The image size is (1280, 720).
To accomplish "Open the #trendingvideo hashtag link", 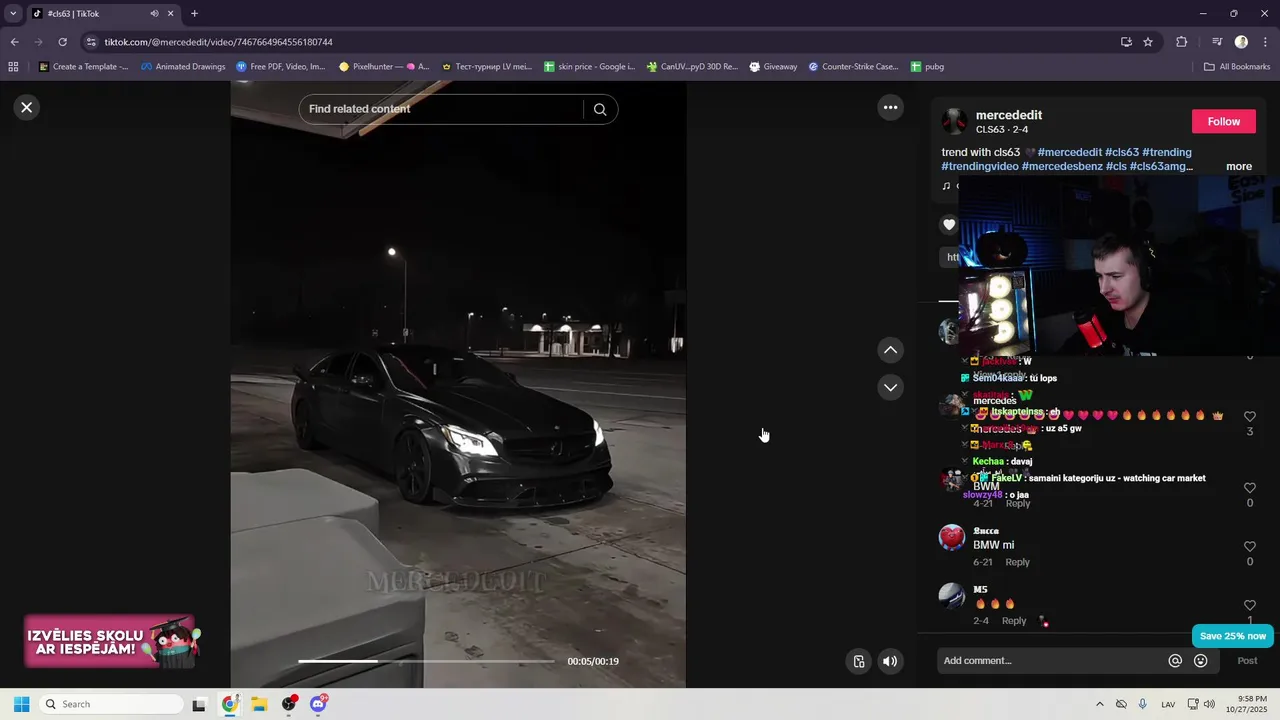I will coord(980,167).
